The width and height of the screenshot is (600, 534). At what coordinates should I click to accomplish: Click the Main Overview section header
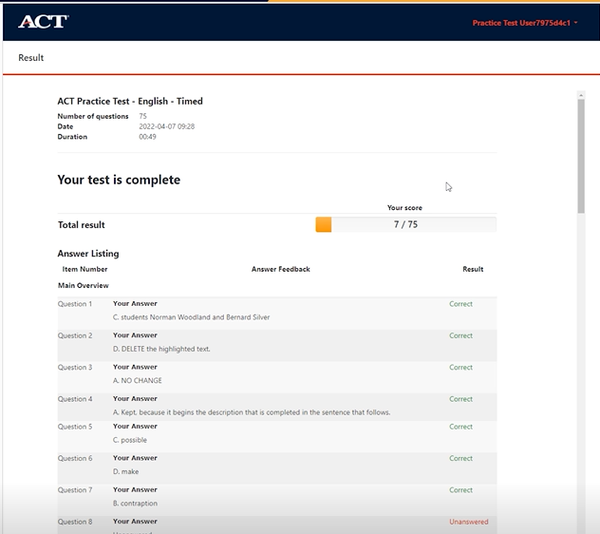[81, 285]
